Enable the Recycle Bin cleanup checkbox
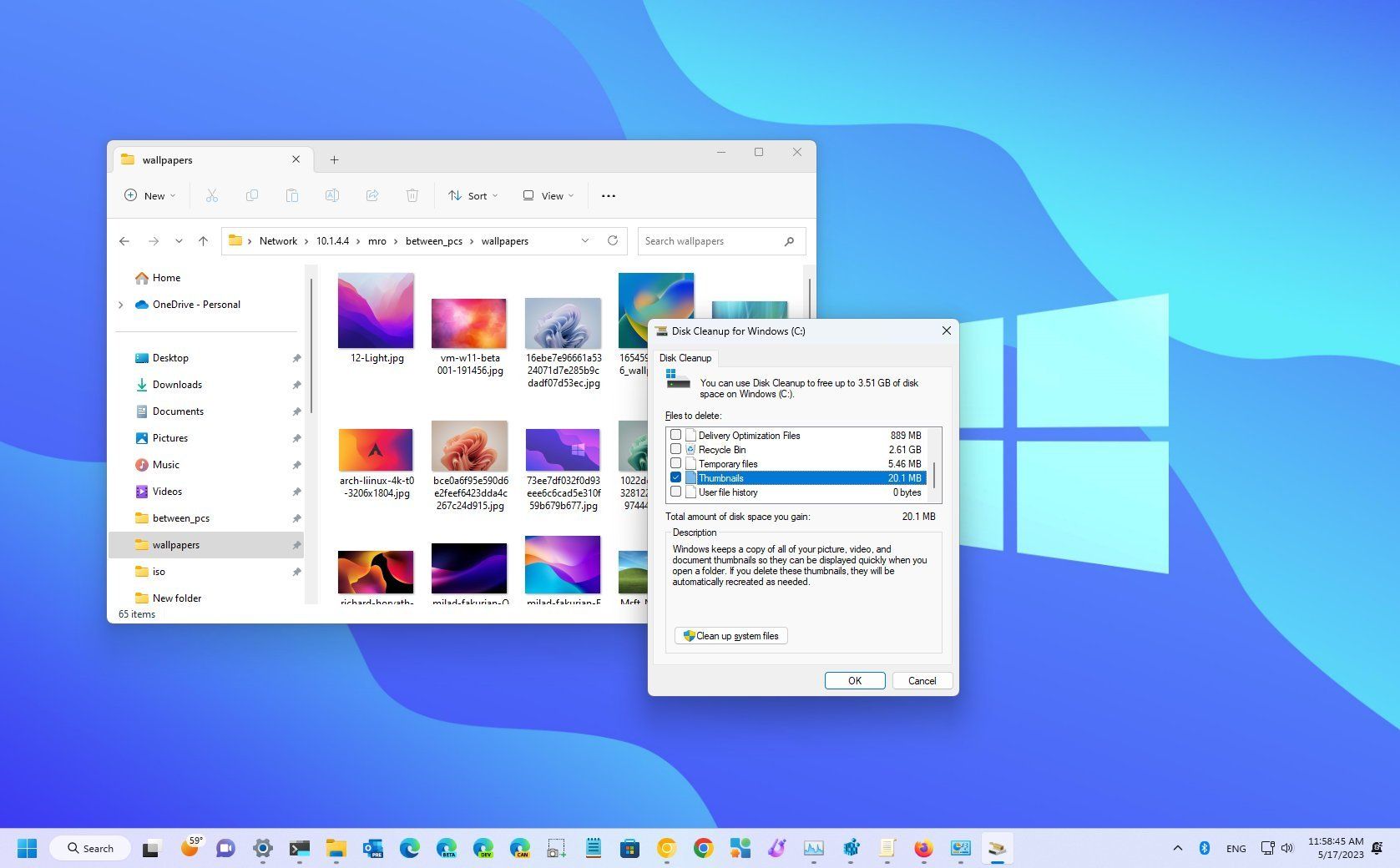 point(676,449)
